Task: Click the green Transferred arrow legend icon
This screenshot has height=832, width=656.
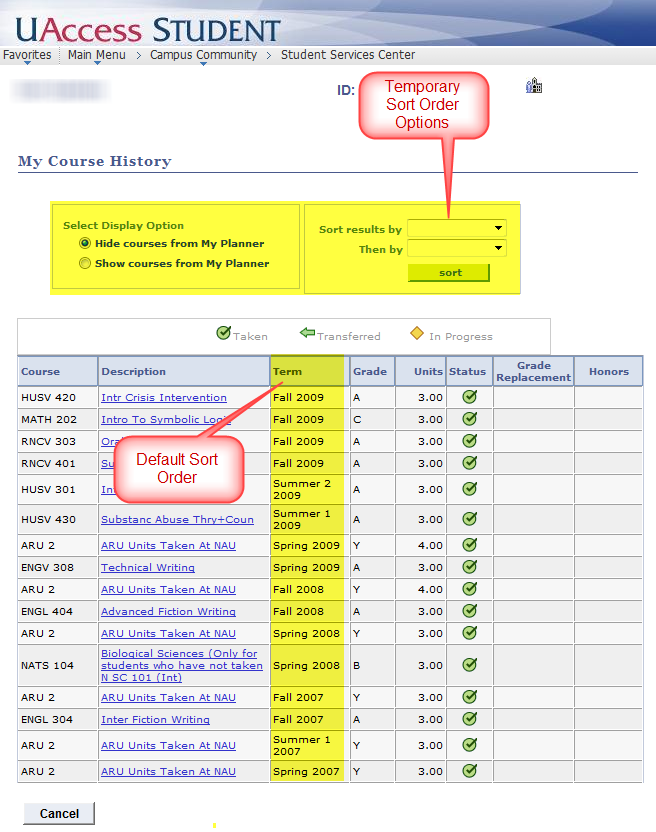Action: (308, 334)
